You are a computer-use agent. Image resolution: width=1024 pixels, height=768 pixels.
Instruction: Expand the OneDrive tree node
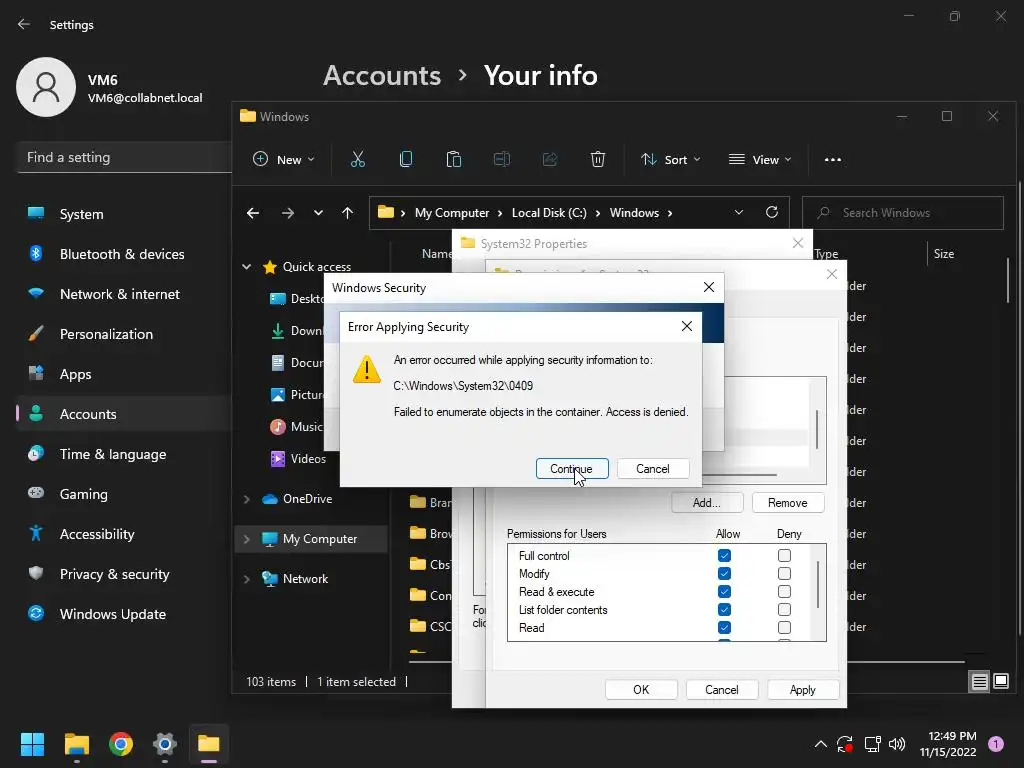247,499
